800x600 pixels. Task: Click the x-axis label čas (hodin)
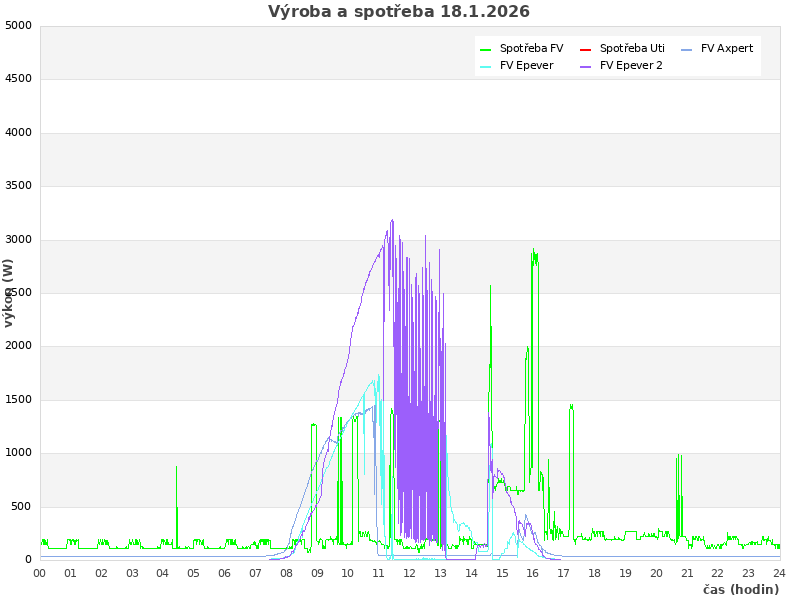tap(740, 590)
